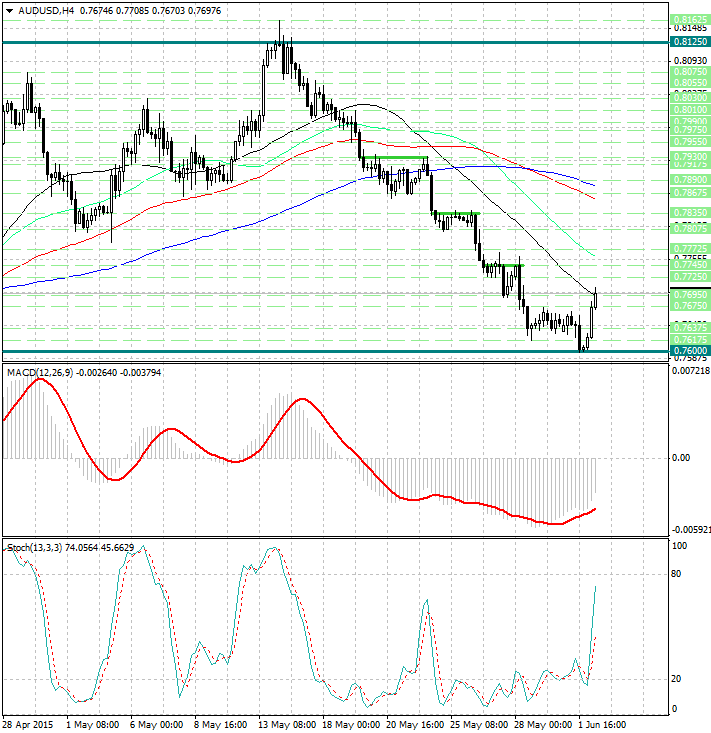
Task: Click the 1 May 08:00 time label
Action: click(93, 725)
